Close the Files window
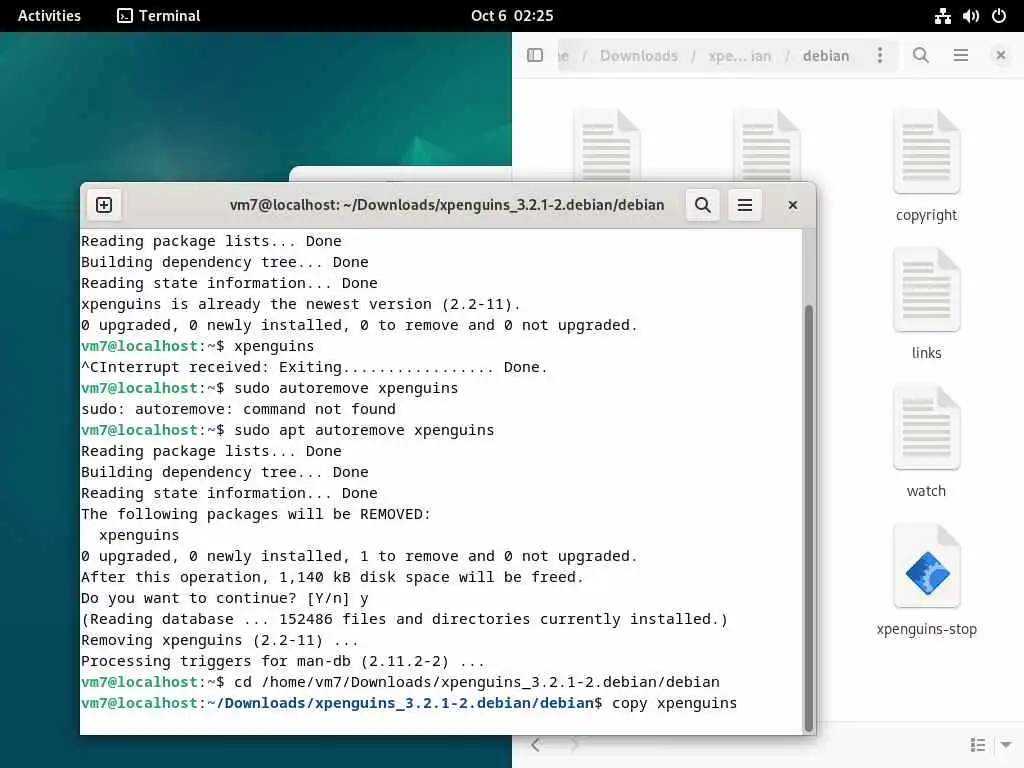The width and height of the screenshot is (1024, 768). (x=1000, y=55)
